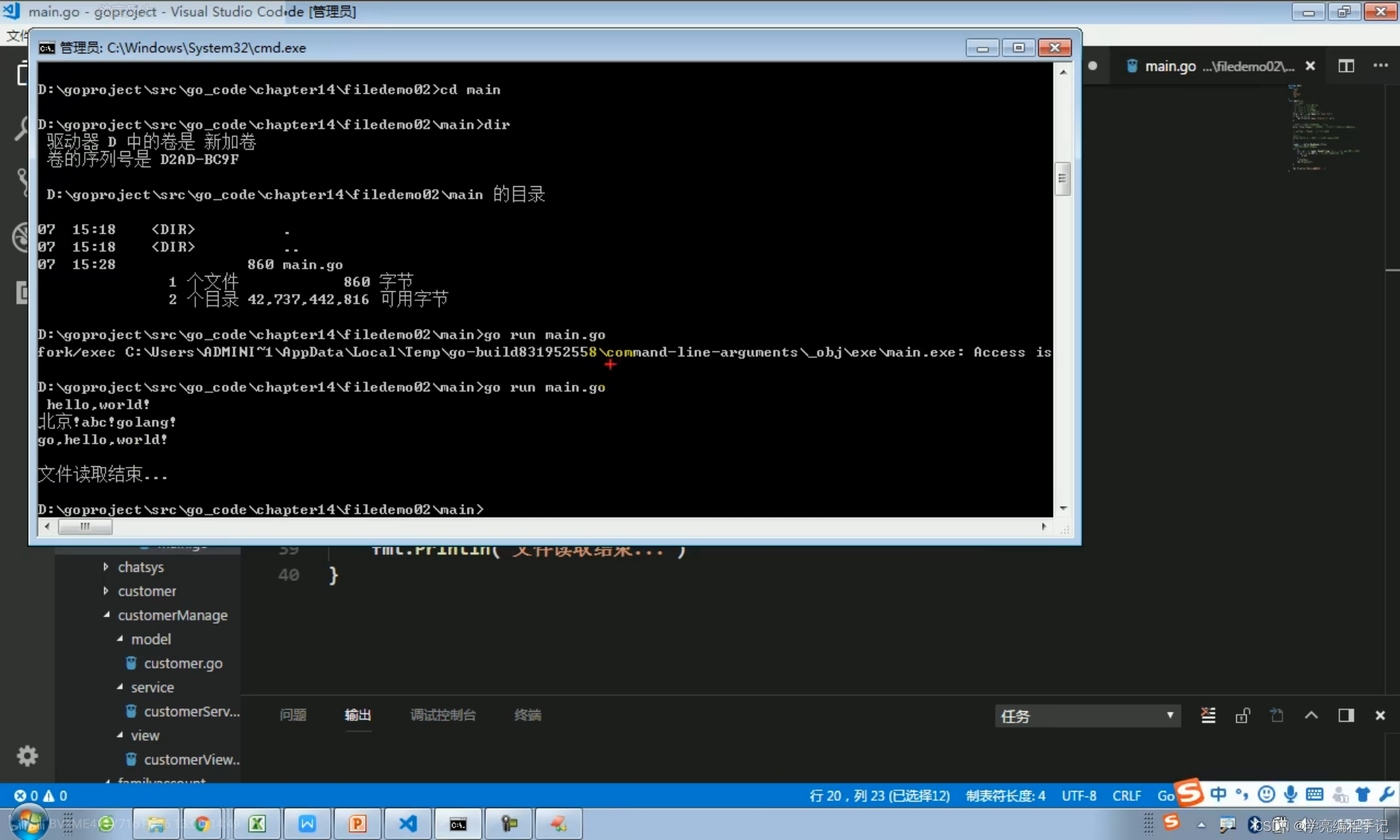Minimize the cmd.exe window

point(982,48)
